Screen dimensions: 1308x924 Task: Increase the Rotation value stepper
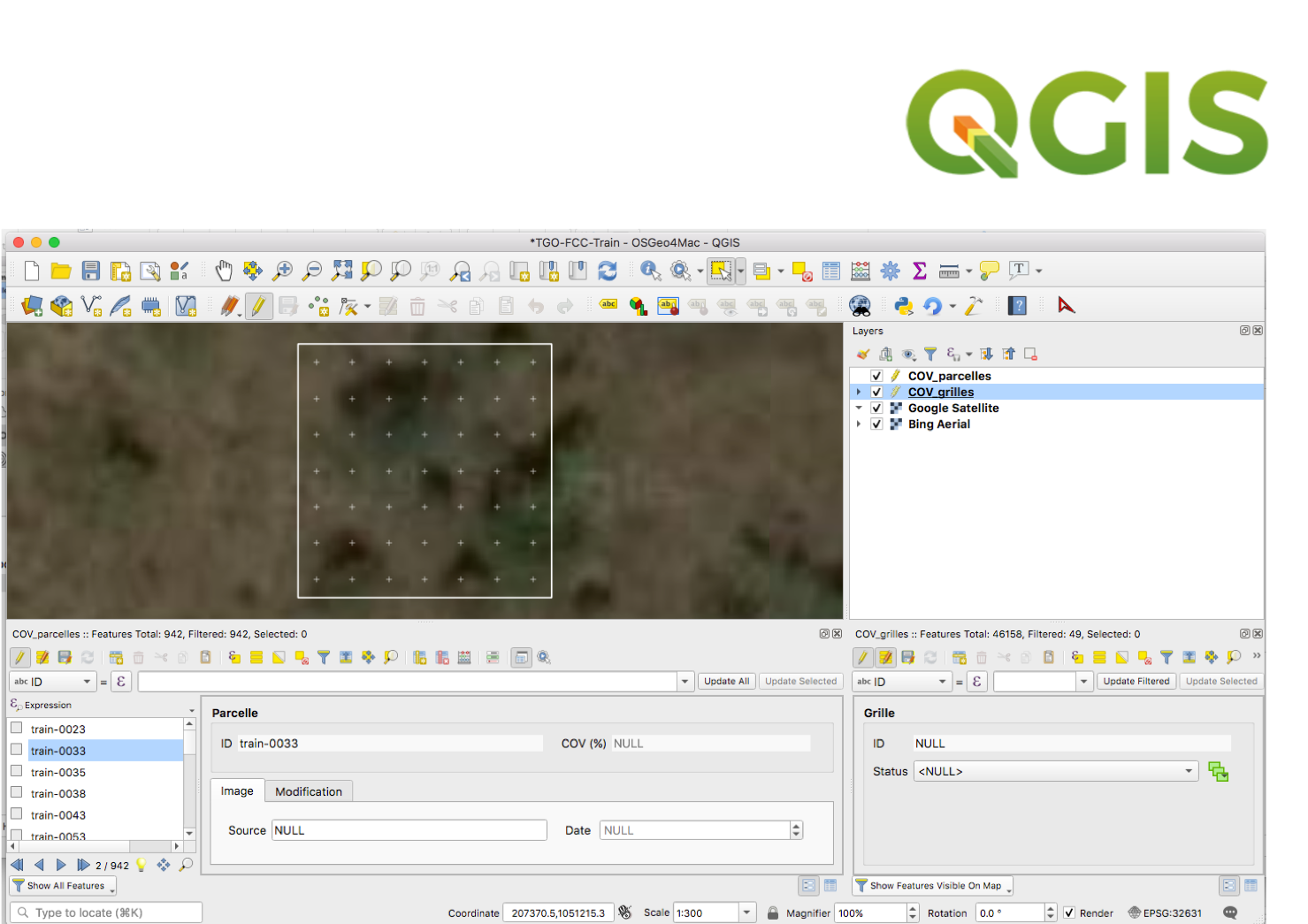pyautogui.click(x=1051, y=908)
